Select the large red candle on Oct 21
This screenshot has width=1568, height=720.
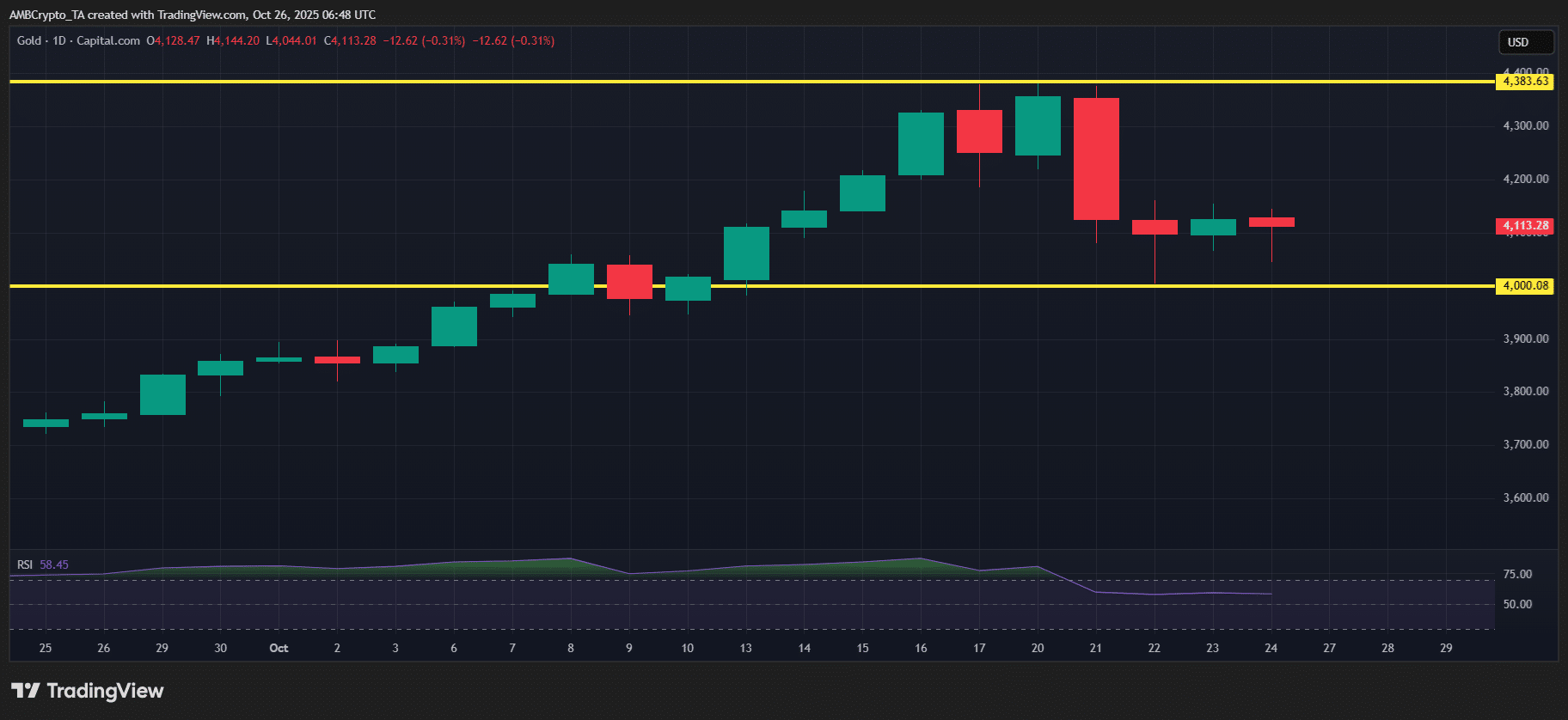point(1096,159)
